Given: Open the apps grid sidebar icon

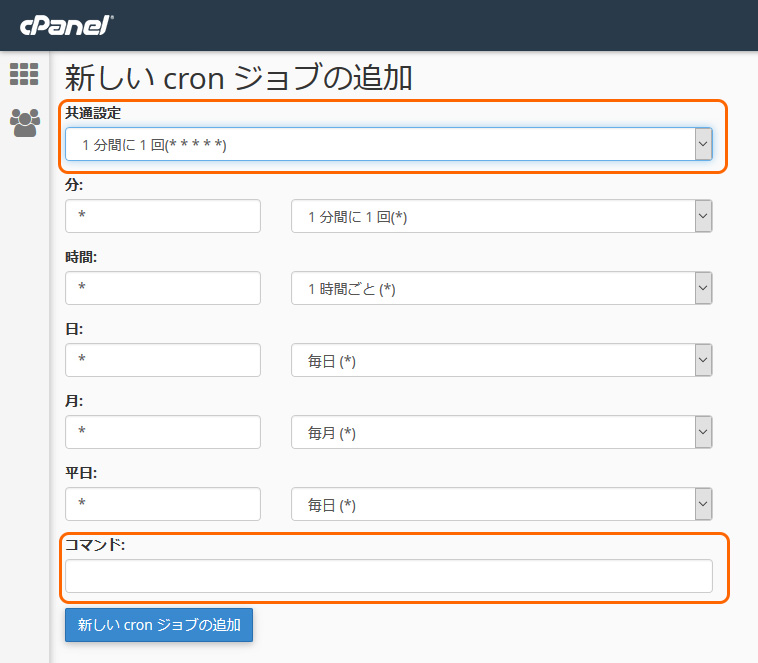Looking at the screenshot, I should point(24,74).
